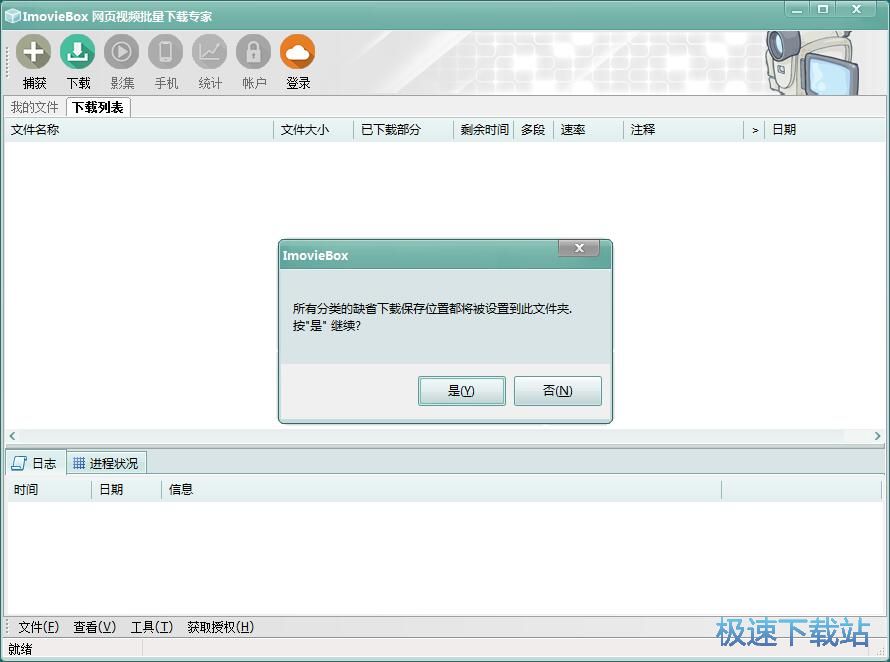The width and height of the screenshot is (890, 662).
Task: Click the log panel 日期 column header
Action: point(127,489)
